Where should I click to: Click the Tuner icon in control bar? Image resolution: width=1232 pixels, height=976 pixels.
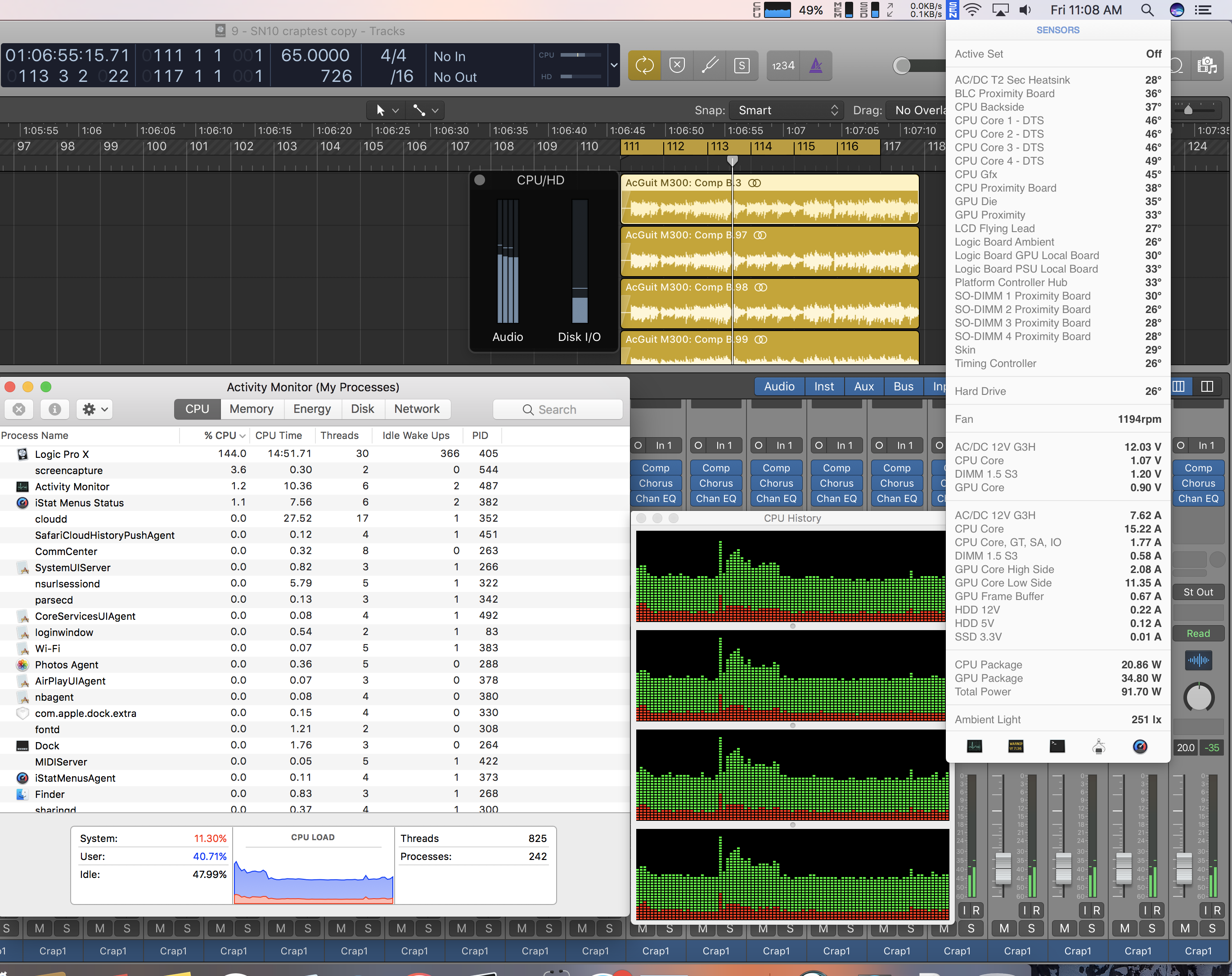[710, 65]
